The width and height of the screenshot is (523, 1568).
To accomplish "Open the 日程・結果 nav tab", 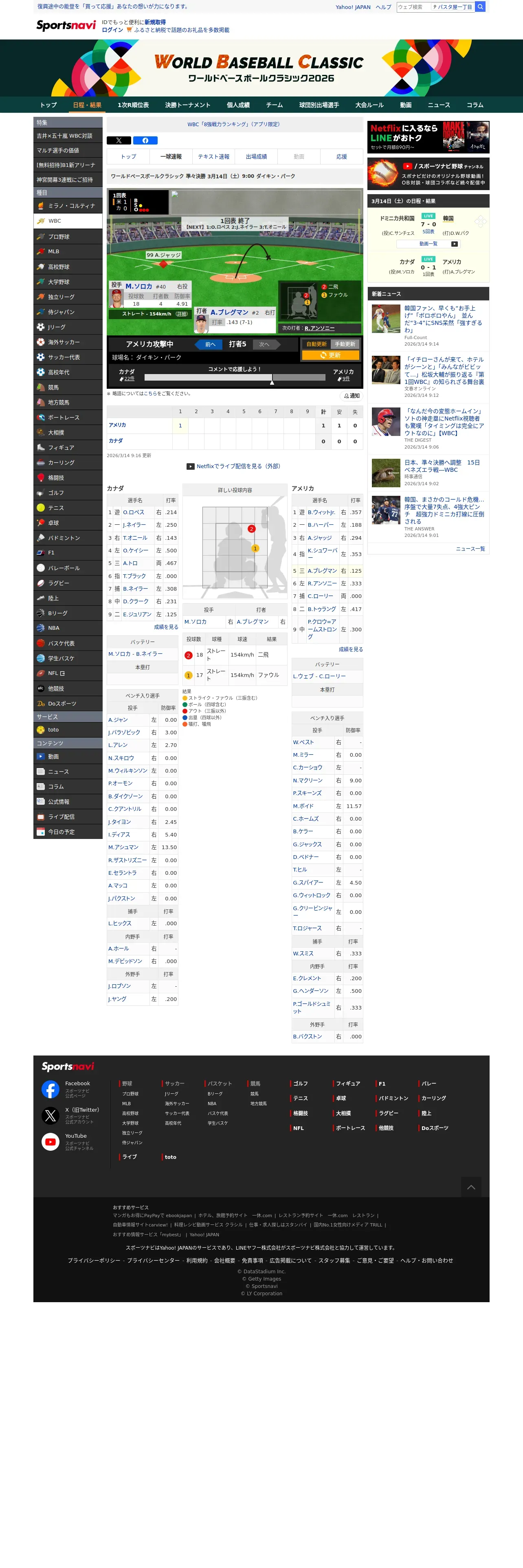I will 87,105.
